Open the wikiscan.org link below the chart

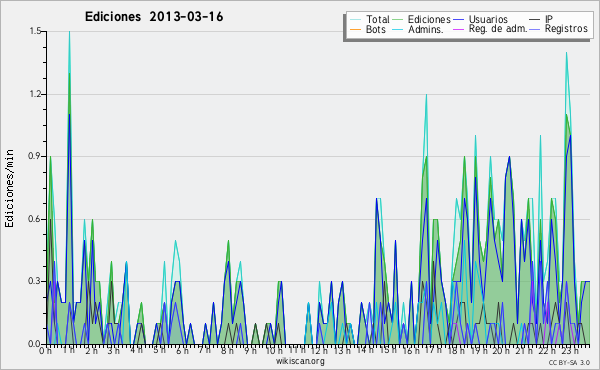pyautogui.click(x=300, y=361)
